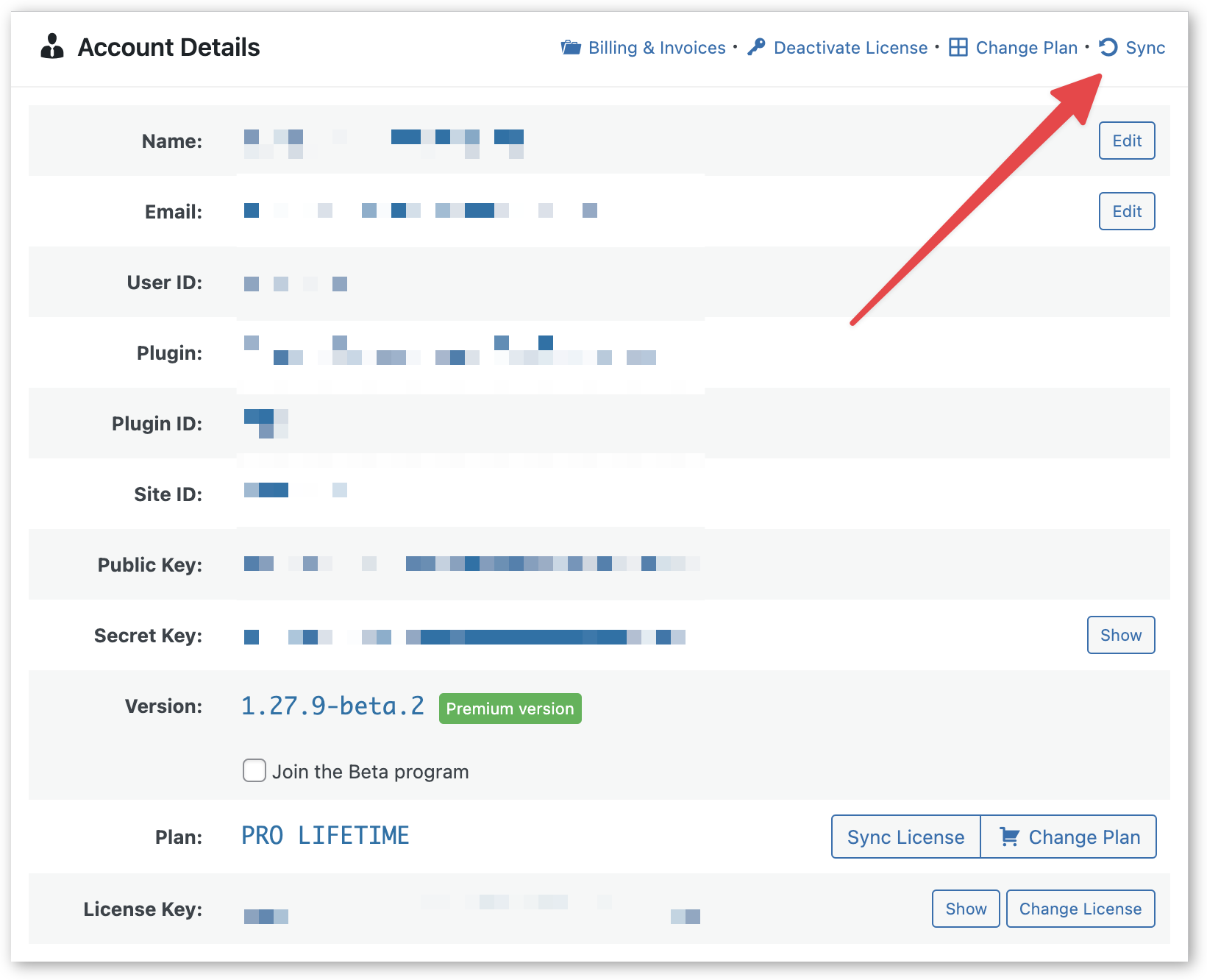The height and width of the screenshot is (980, 1207).
Task: Edit the account Email address
Action: (x=1126, y=211)
